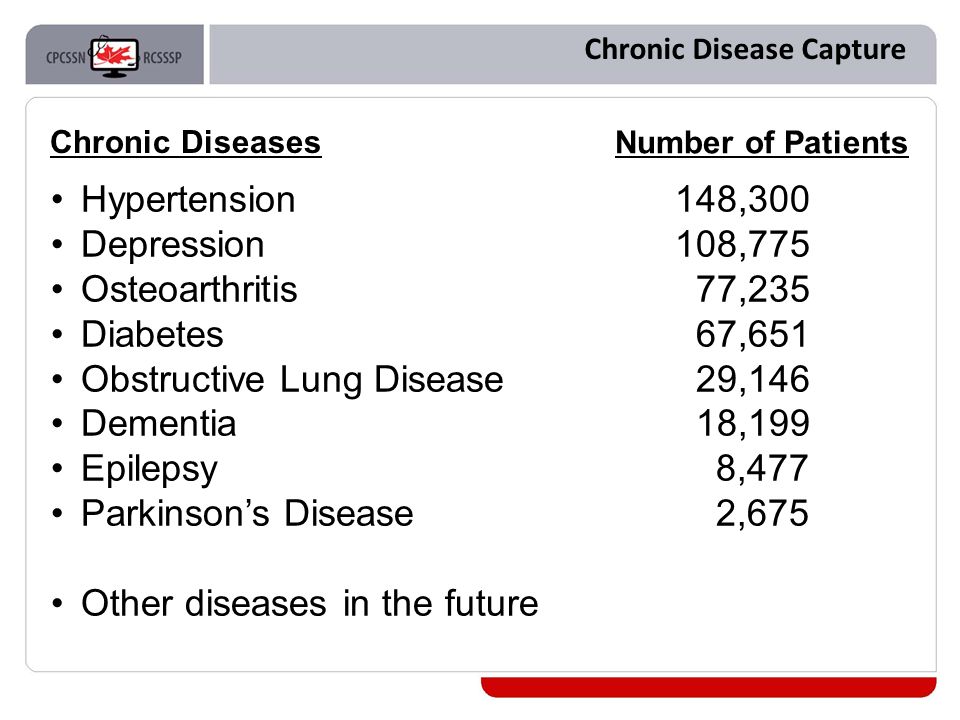Select the Number of Patients heading

761,143
